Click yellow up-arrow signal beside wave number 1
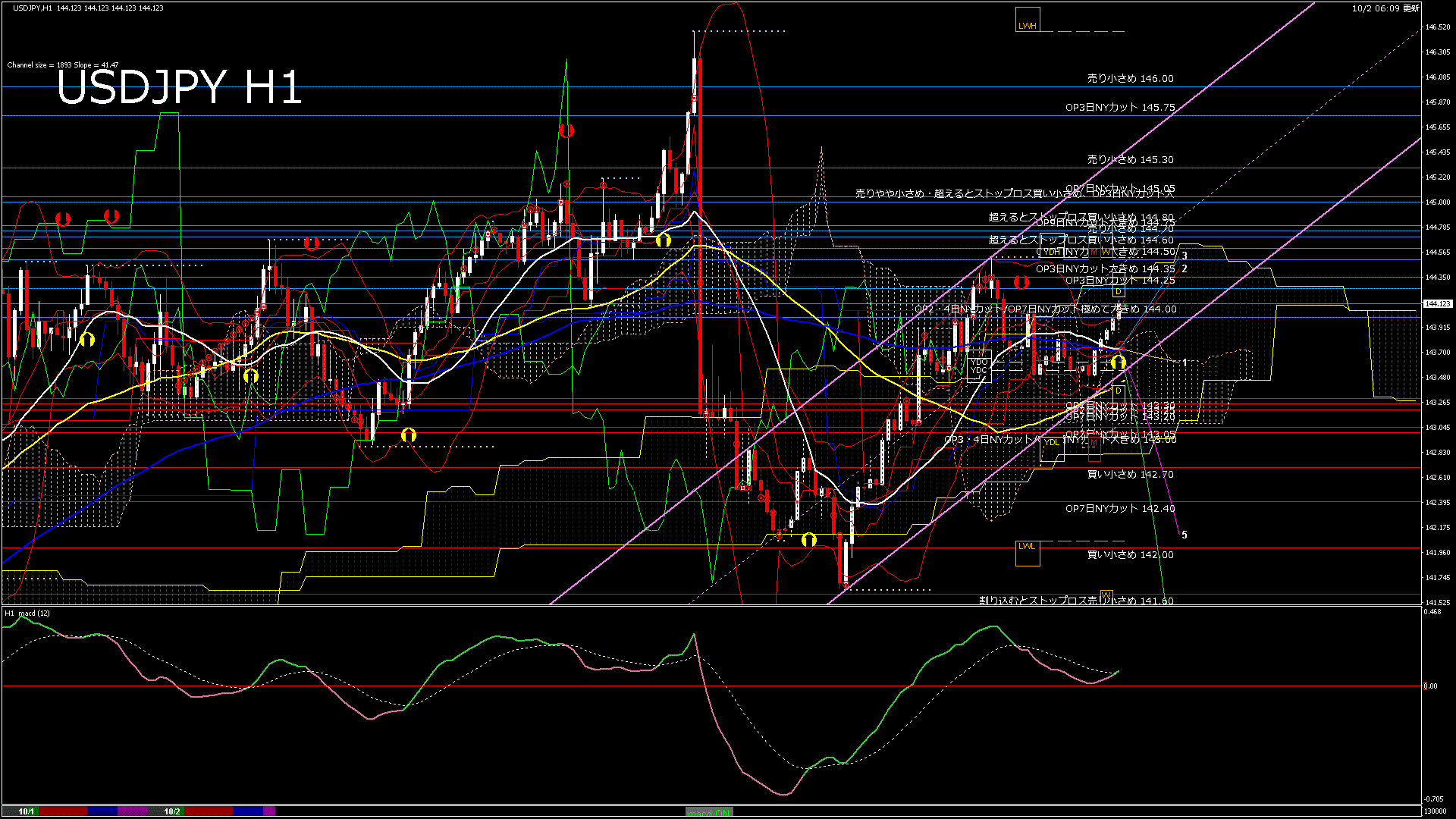This screenshot has height=819, width=1456. pyautogui.click(x=1118, y=363)
